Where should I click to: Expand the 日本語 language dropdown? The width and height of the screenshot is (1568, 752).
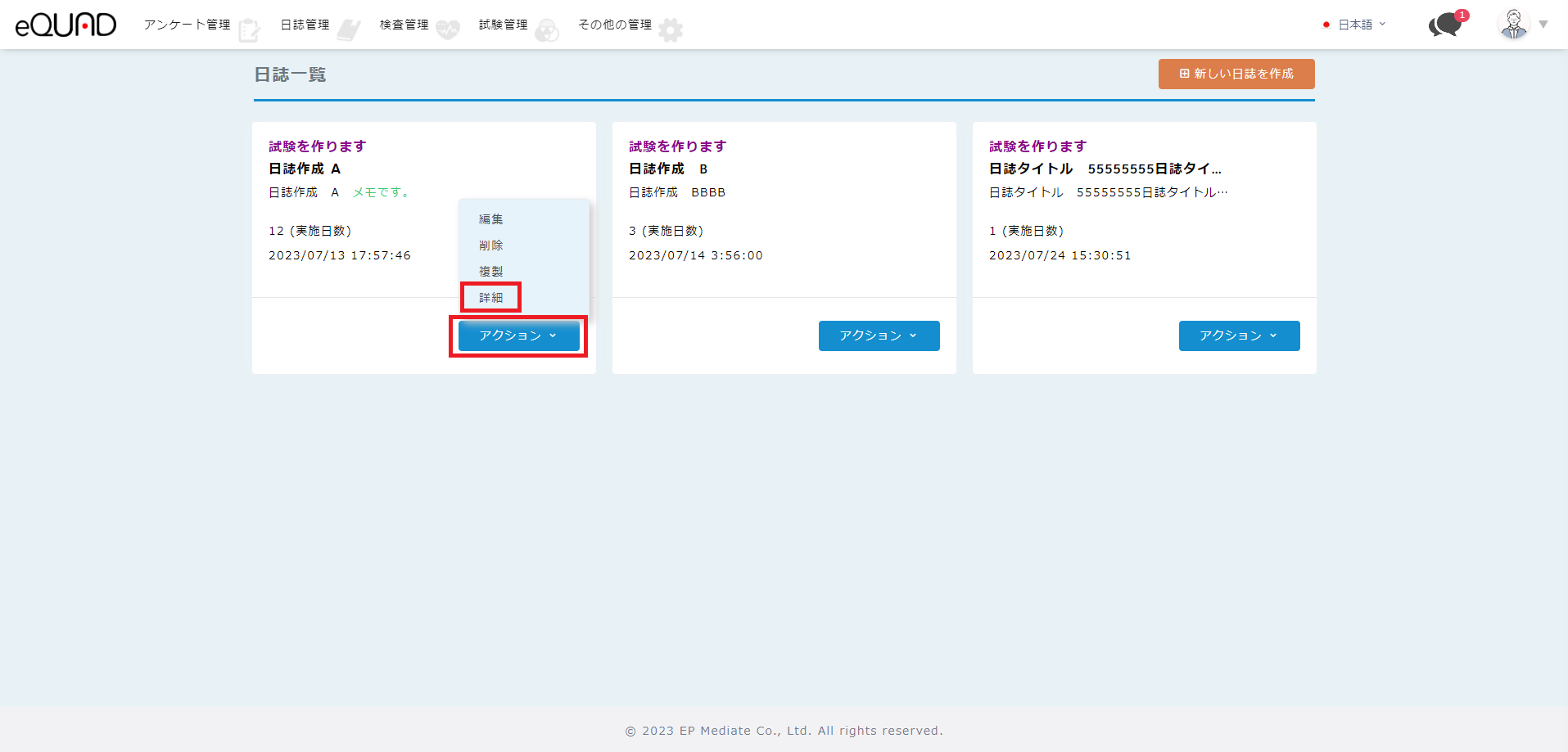pyautogui.click(x=1355, y=25)
